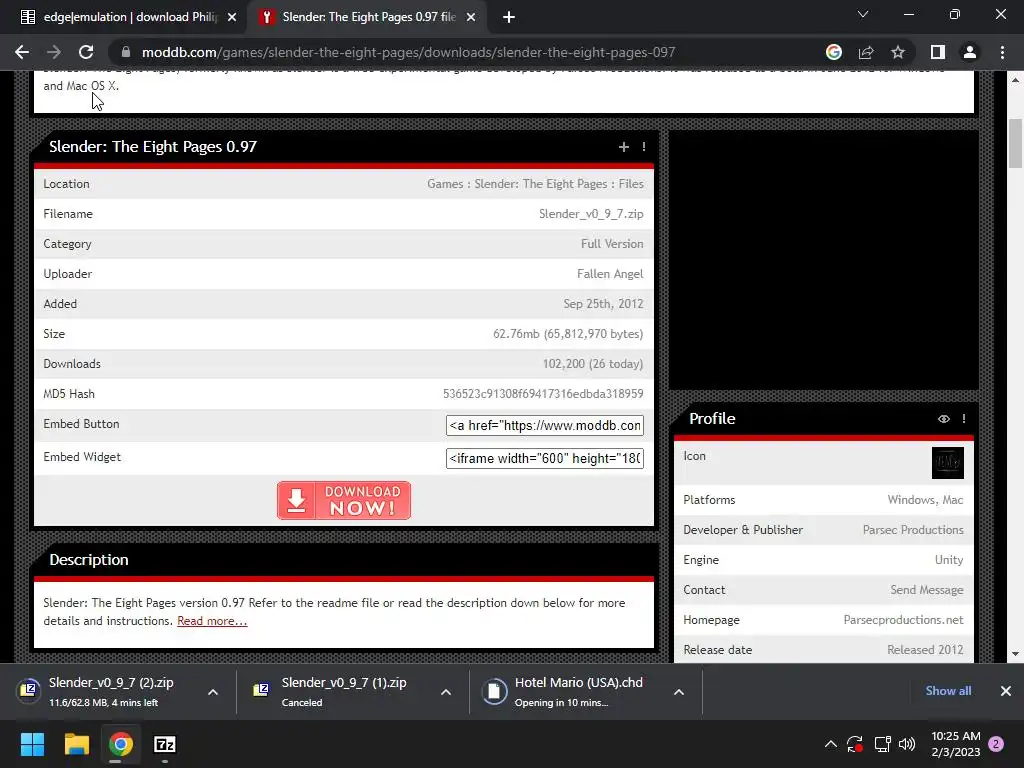
Task: Click Full Version category link
Action: (x=612, y=244)
